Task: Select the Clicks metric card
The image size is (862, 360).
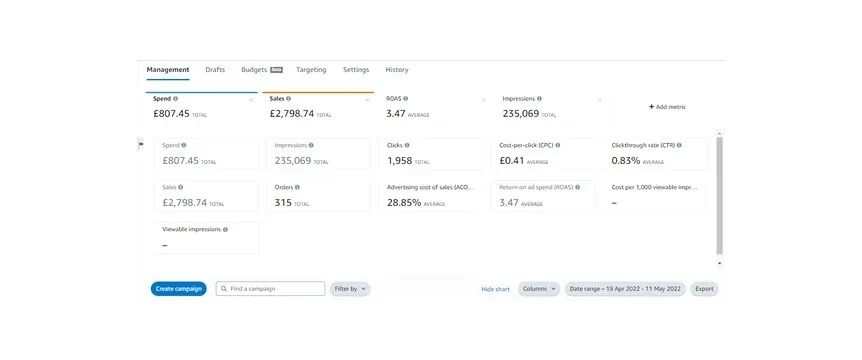Action: point(430,154)
